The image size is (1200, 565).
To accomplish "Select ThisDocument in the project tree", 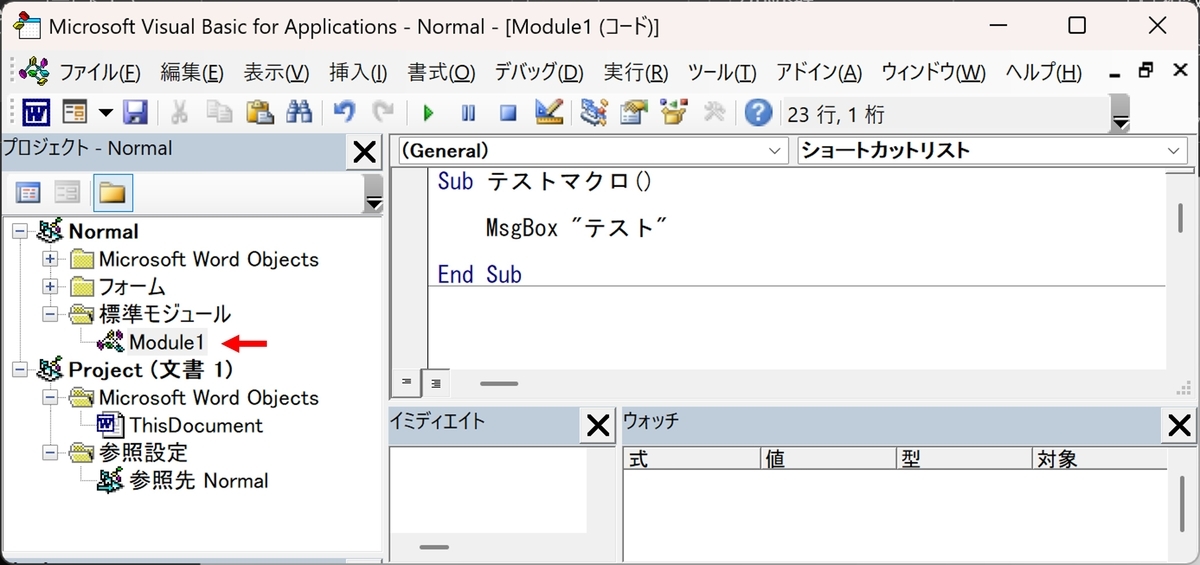I will pyautogui.click(x=196, y=425).
